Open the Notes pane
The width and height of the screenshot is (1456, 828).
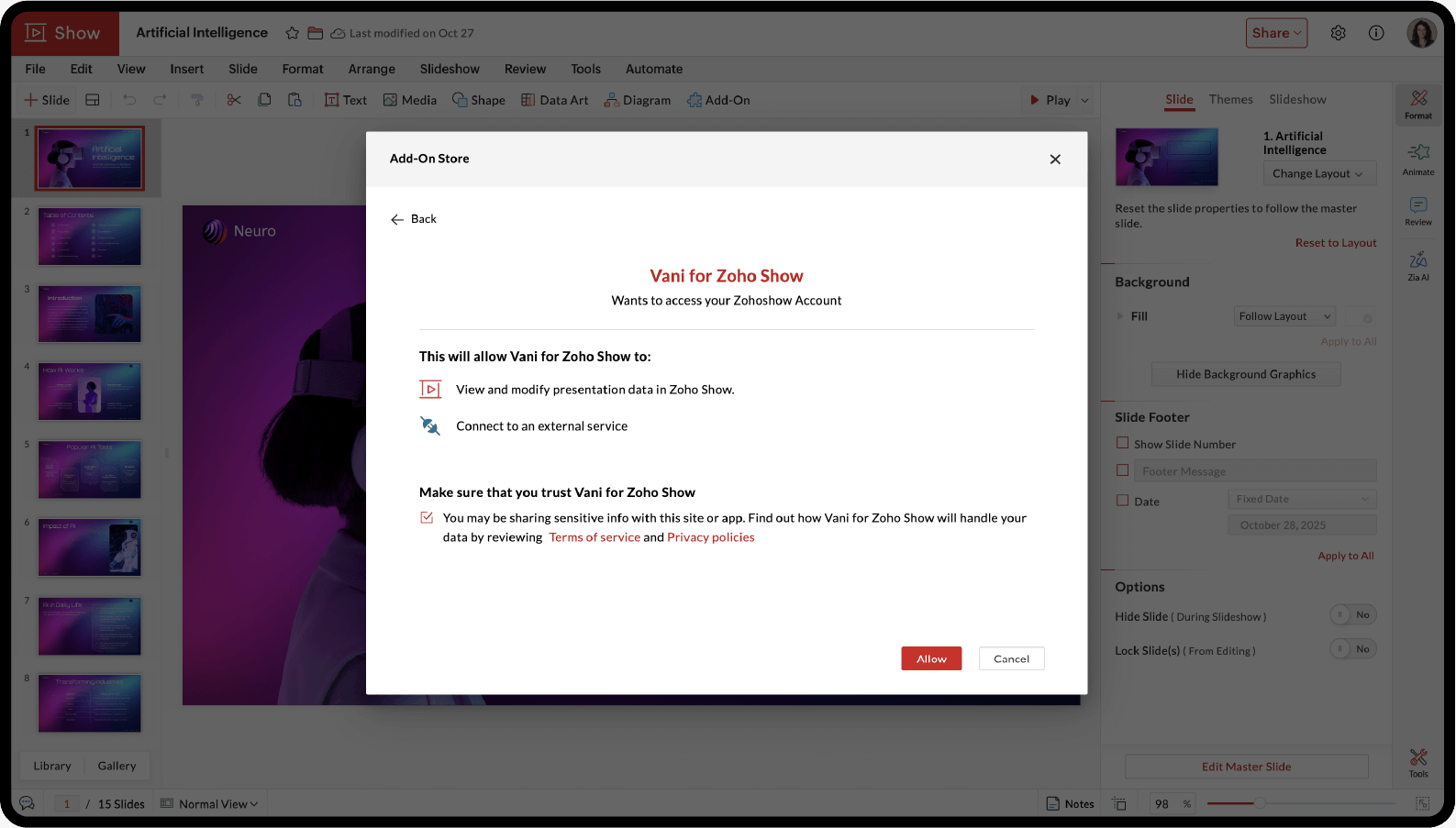(1071, 803)
